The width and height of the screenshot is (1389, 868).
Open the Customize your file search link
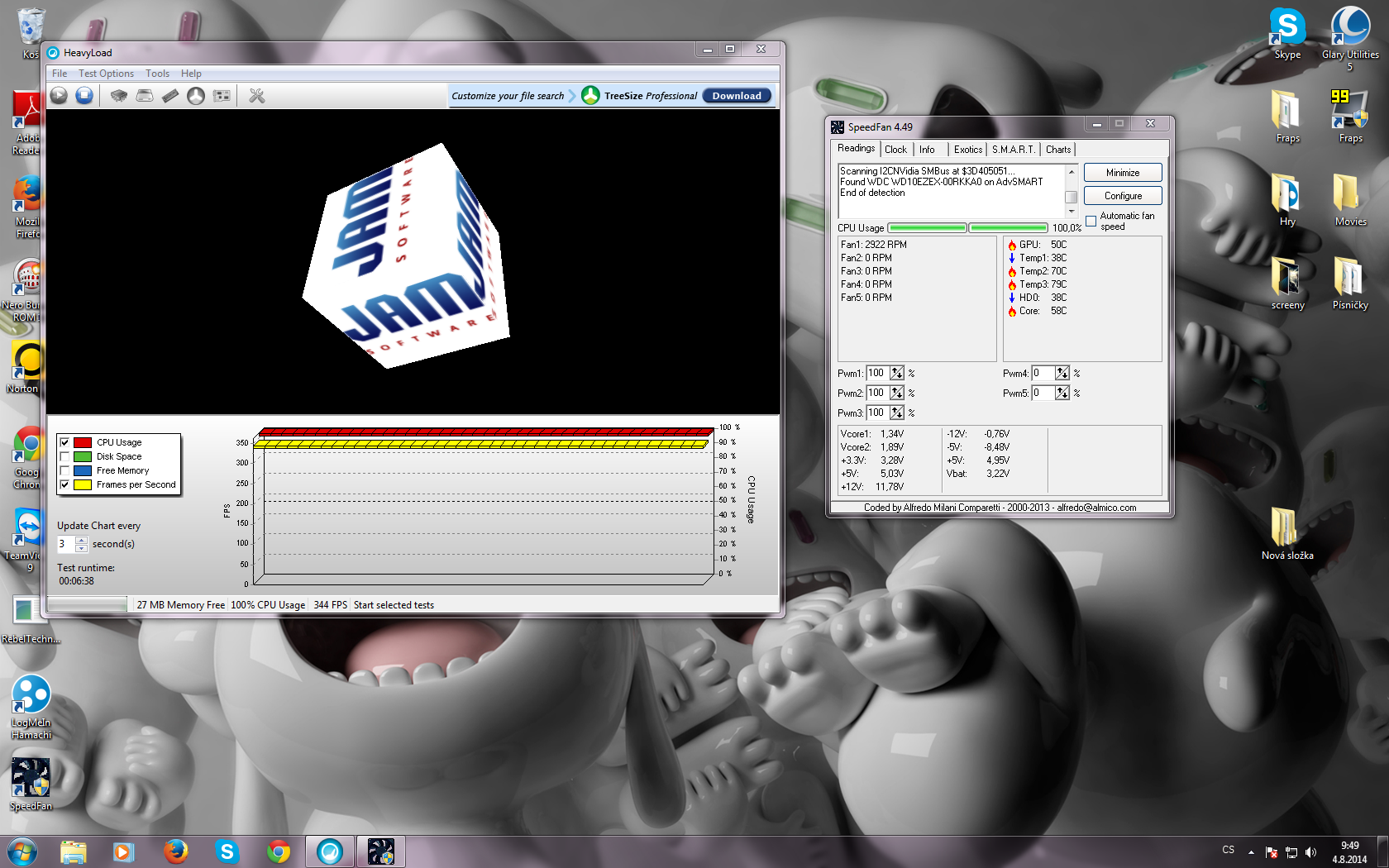(x=508, y=96)
